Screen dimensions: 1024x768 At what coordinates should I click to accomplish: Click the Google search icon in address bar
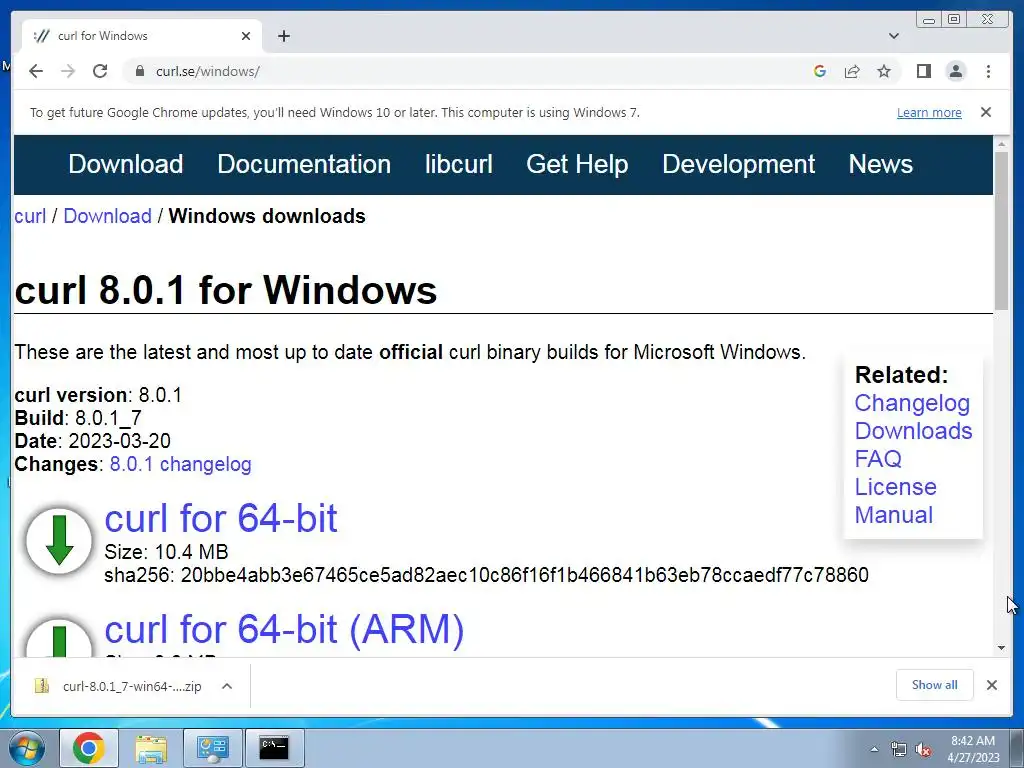pos(820,71)
